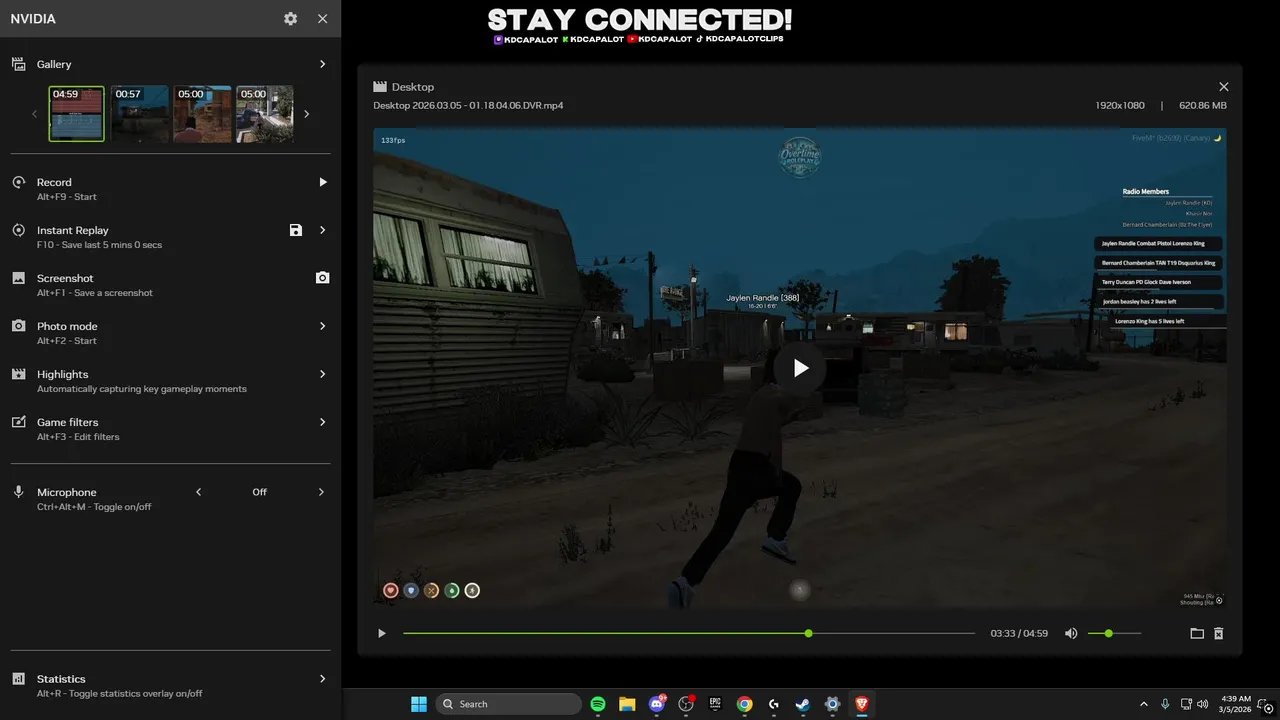The height and width of the screenshot is (720, 1280).
Task: Take a screenshot with the camera icon
Action: 322,278
